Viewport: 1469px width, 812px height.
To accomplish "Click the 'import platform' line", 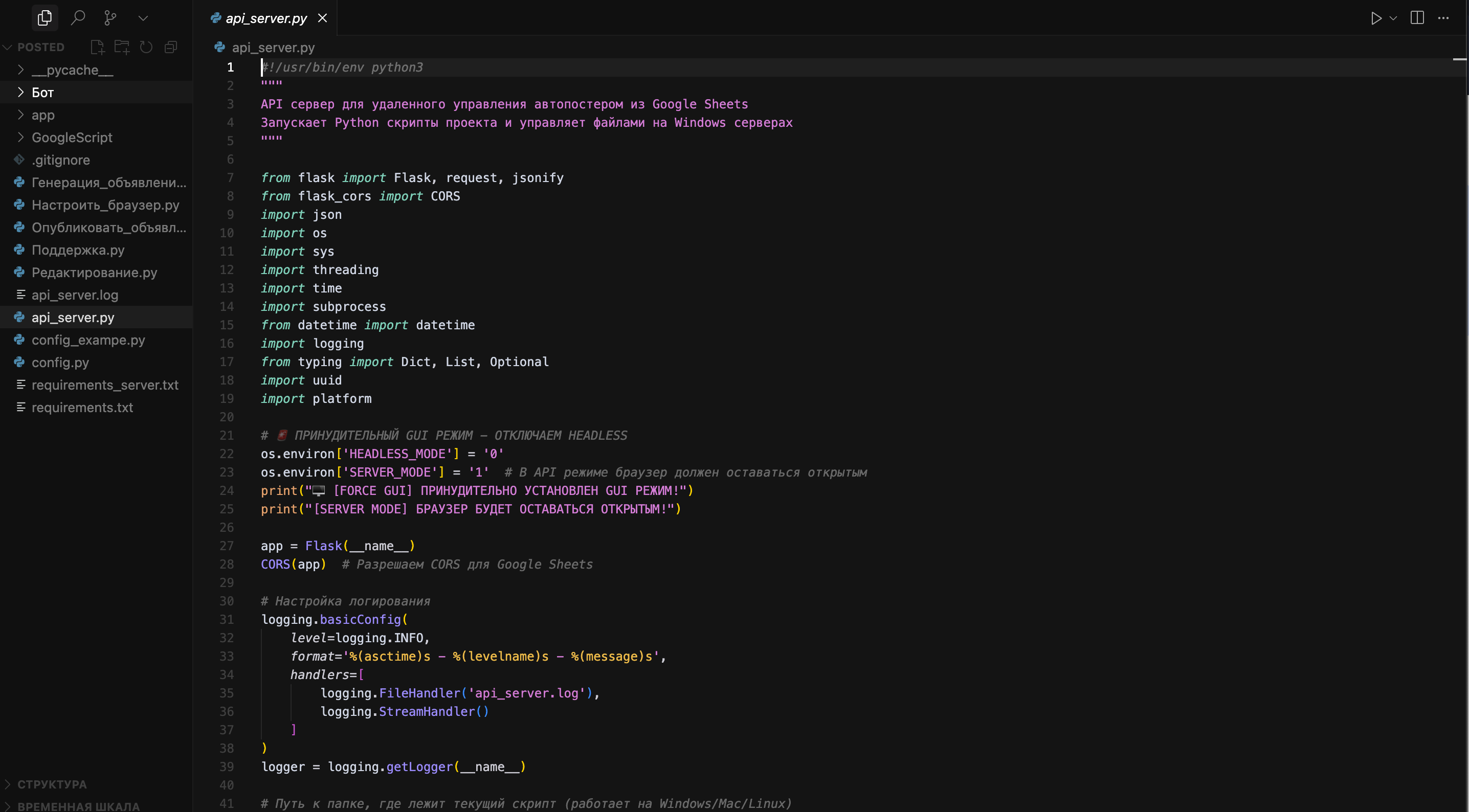I will tap(316, 399).
